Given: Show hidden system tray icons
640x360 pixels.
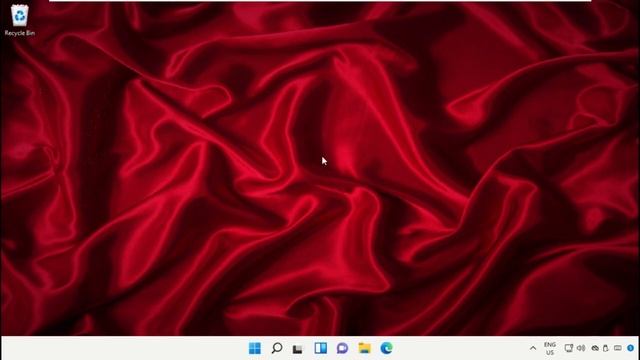Looking at the screenshot, I should pyautogui.click(x=533, y=348).
